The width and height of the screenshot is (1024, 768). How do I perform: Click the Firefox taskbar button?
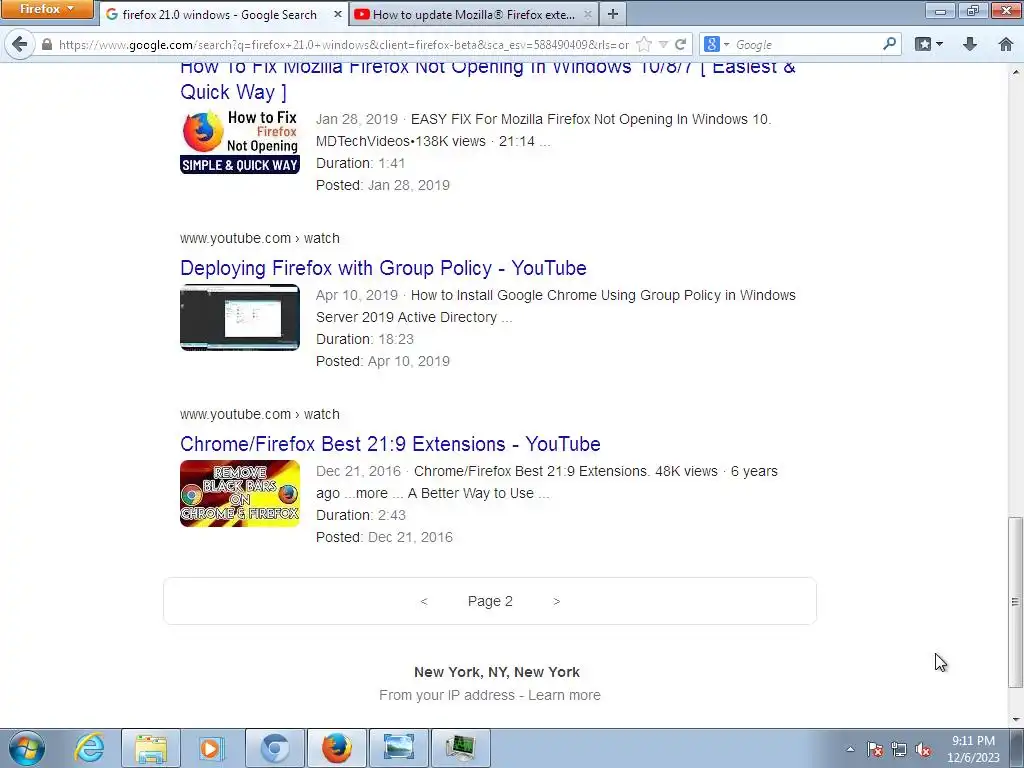click(337, 748)
